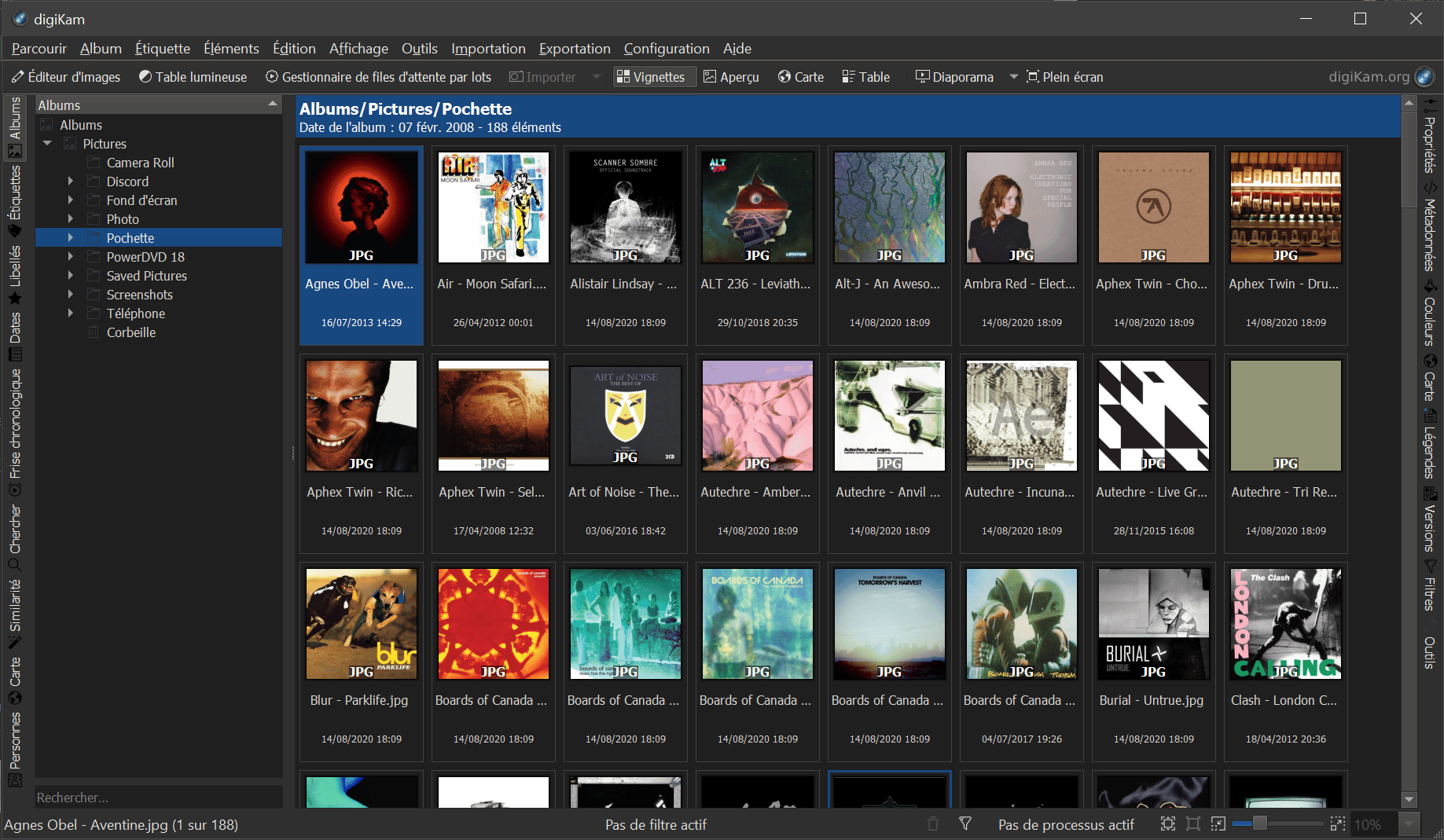
Task: Click the digiKam.org globe logo icon
Action: tap(1424, 77)
